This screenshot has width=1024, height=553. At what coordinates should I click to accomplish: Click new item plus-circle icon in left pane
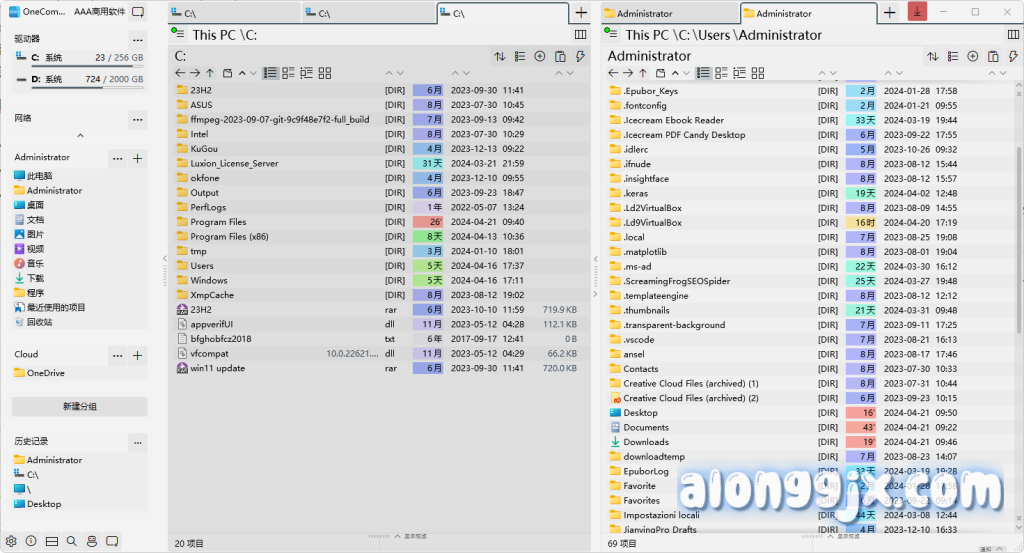pyautogui.click(x=540, y=57)
